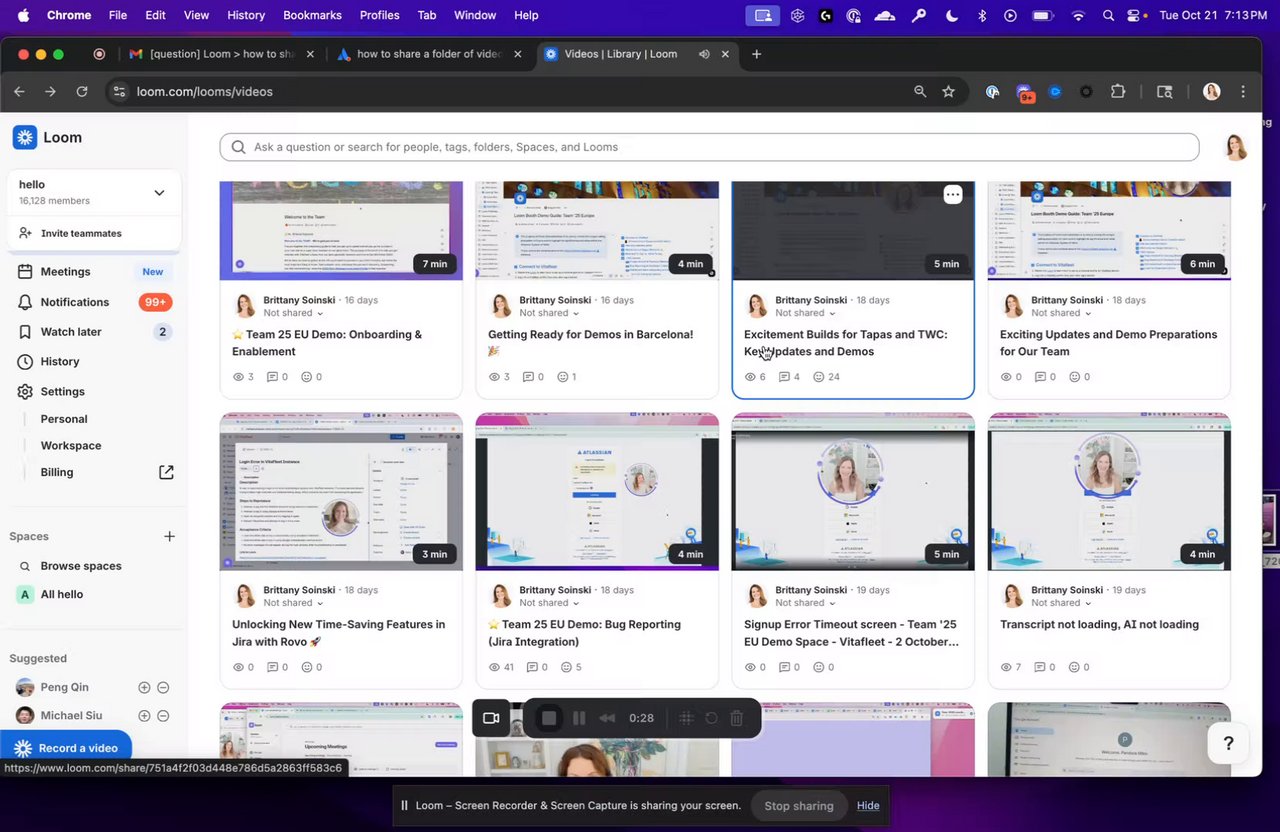Viewport: 1280px width, 832px height.
Task: Reload the Loom page
Action: click(82, 91)
